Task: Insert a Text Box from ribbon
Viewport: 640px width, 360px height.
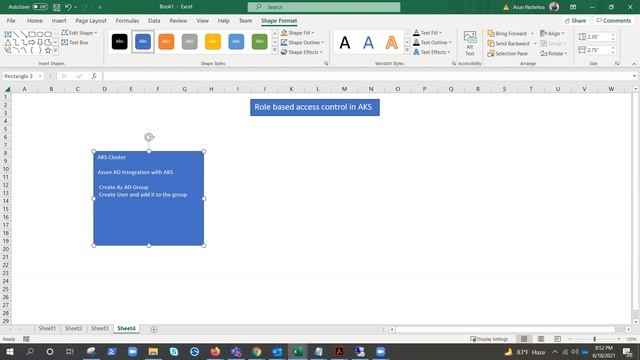Action: (75, 42)
